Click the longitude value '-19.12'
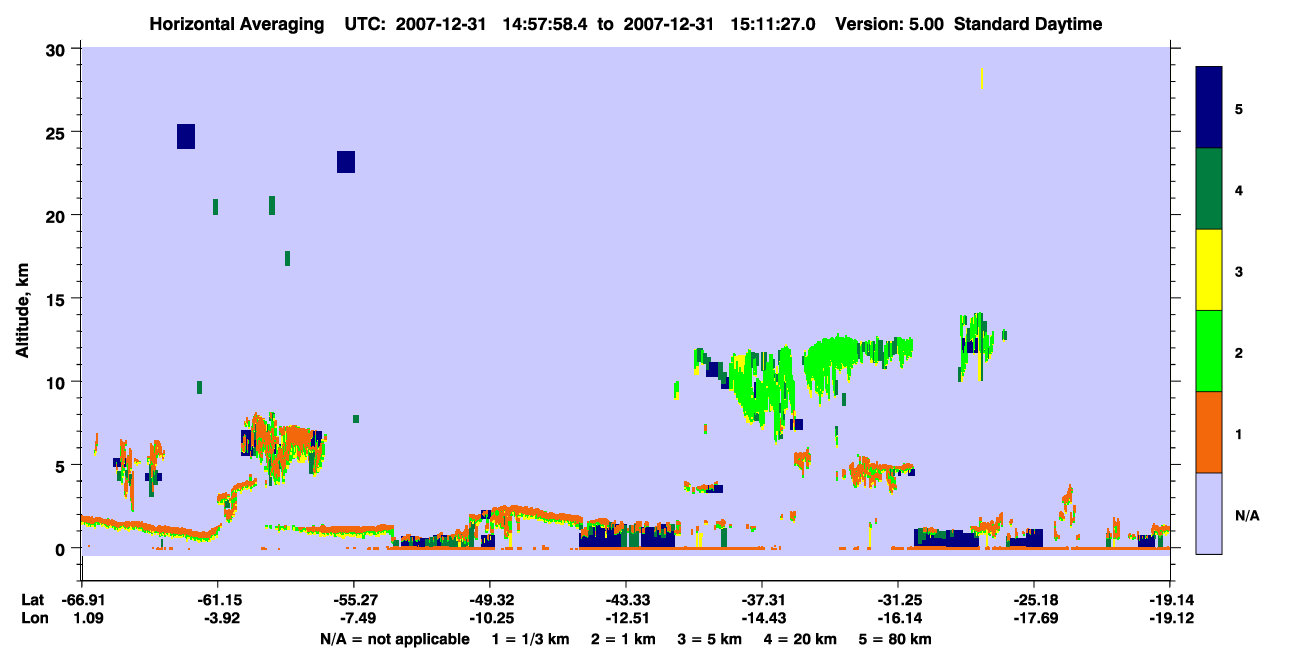 [x=1170, y=618]
